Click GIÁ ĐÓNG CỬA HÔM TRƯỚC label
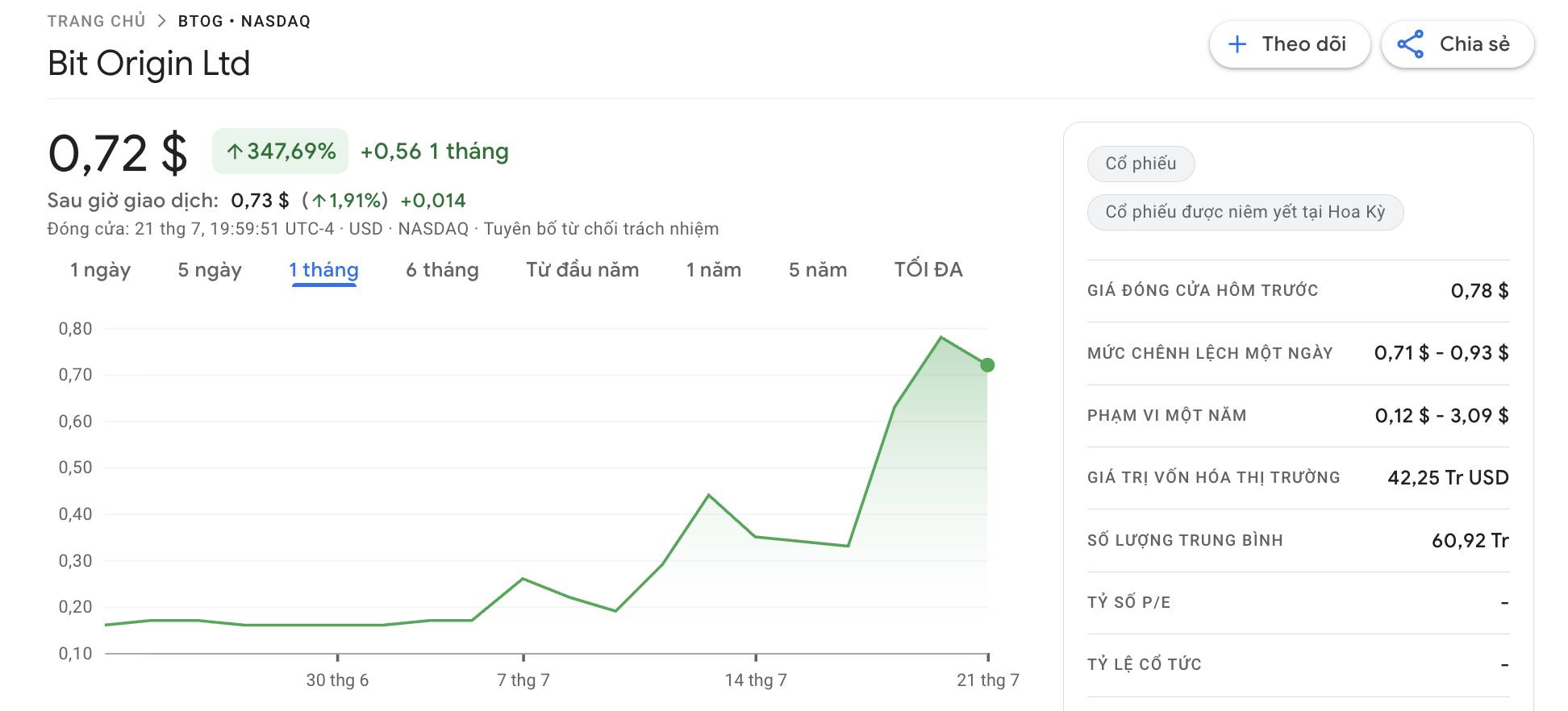Screen dimensions: 1568x711 tap(1203, 291)
